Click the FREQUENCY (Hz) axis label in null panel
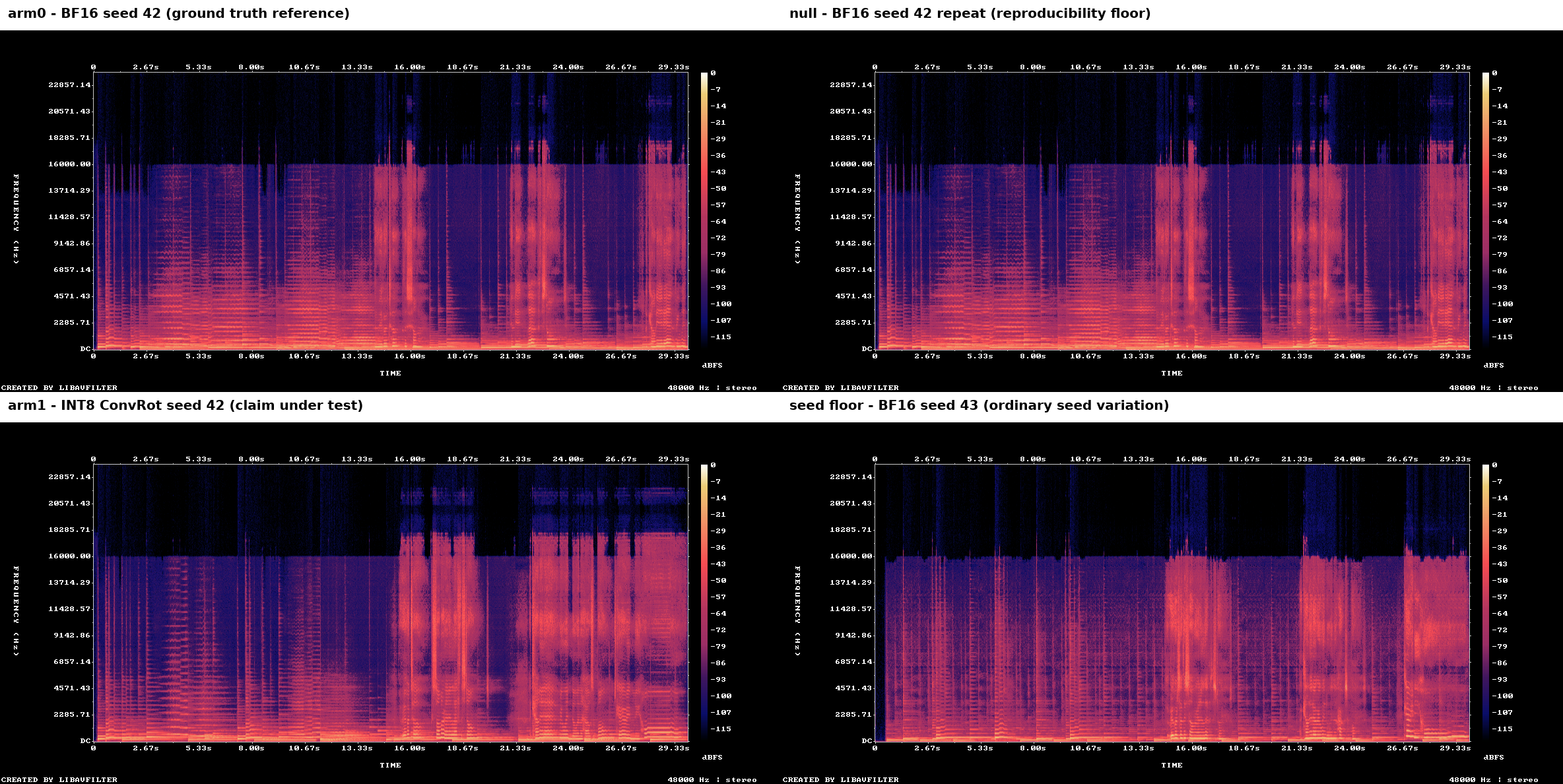The image size is (1563, 784). [x=797, y=219]
